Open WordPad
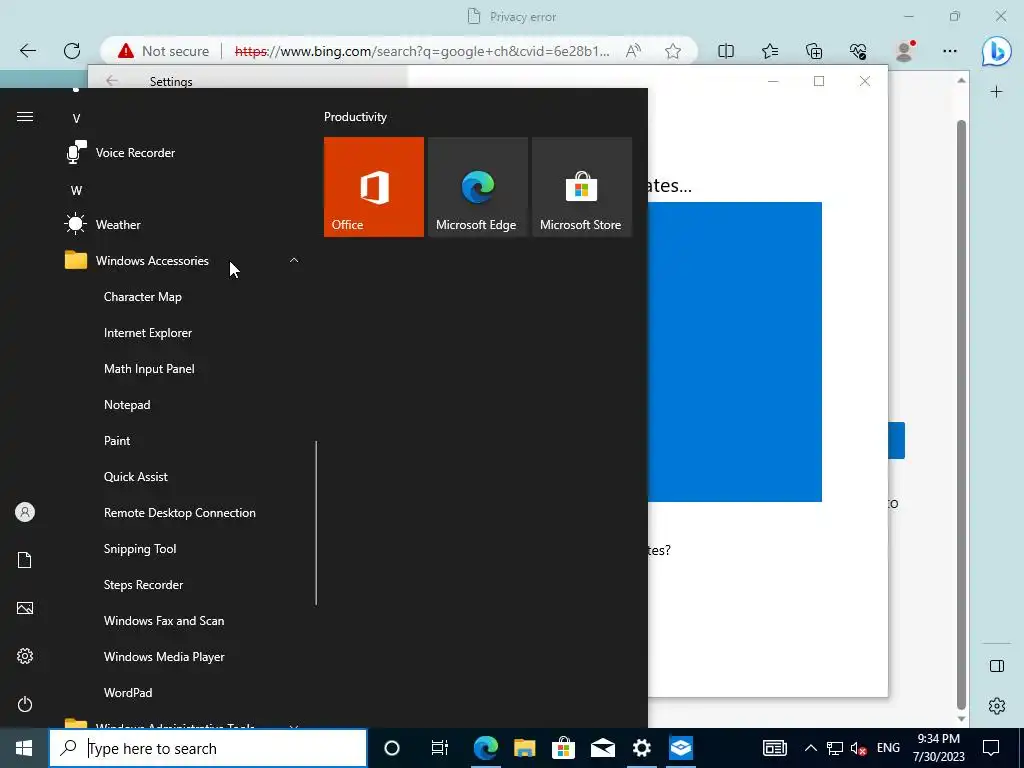 coord(128,692)
